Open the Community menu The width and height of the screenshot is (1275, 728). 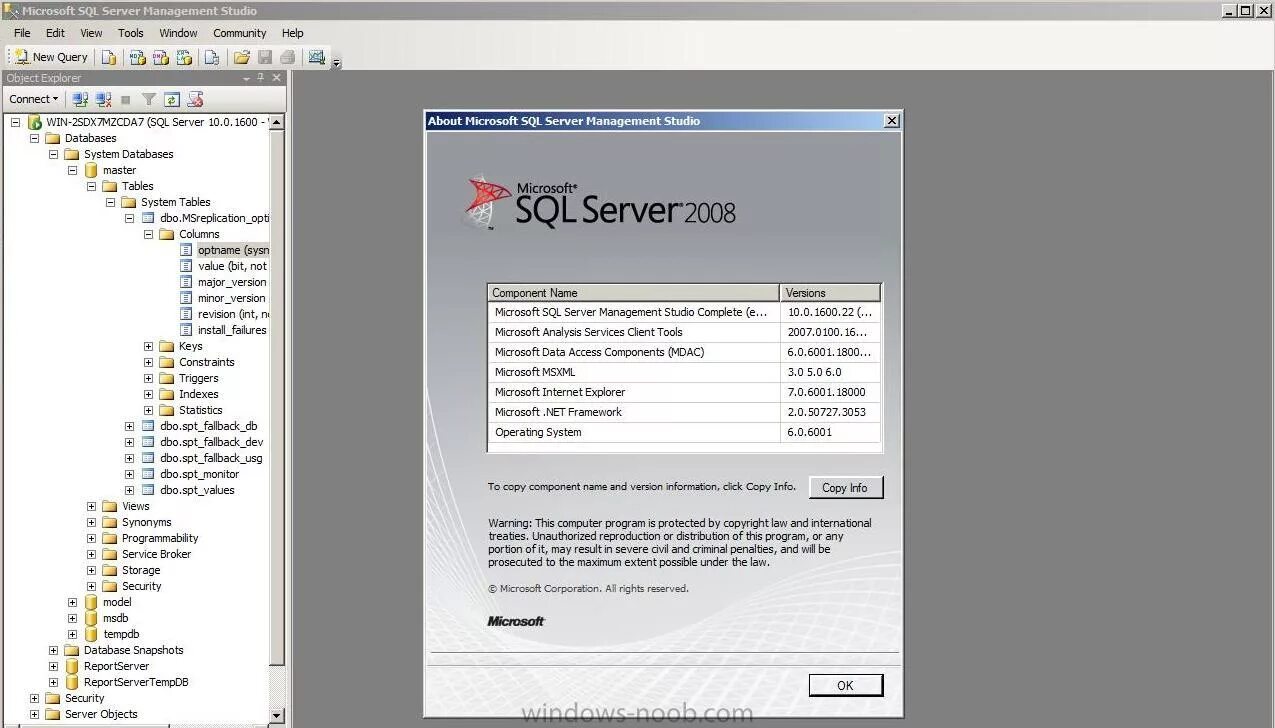240,33
